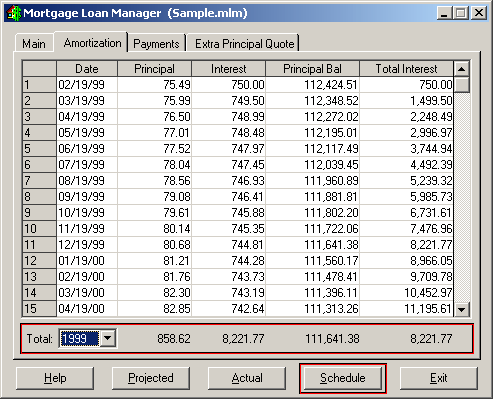Maximize the Mortgage Loan Manager window
This screenshot has width=493, height=399.
tap(461, 13)
